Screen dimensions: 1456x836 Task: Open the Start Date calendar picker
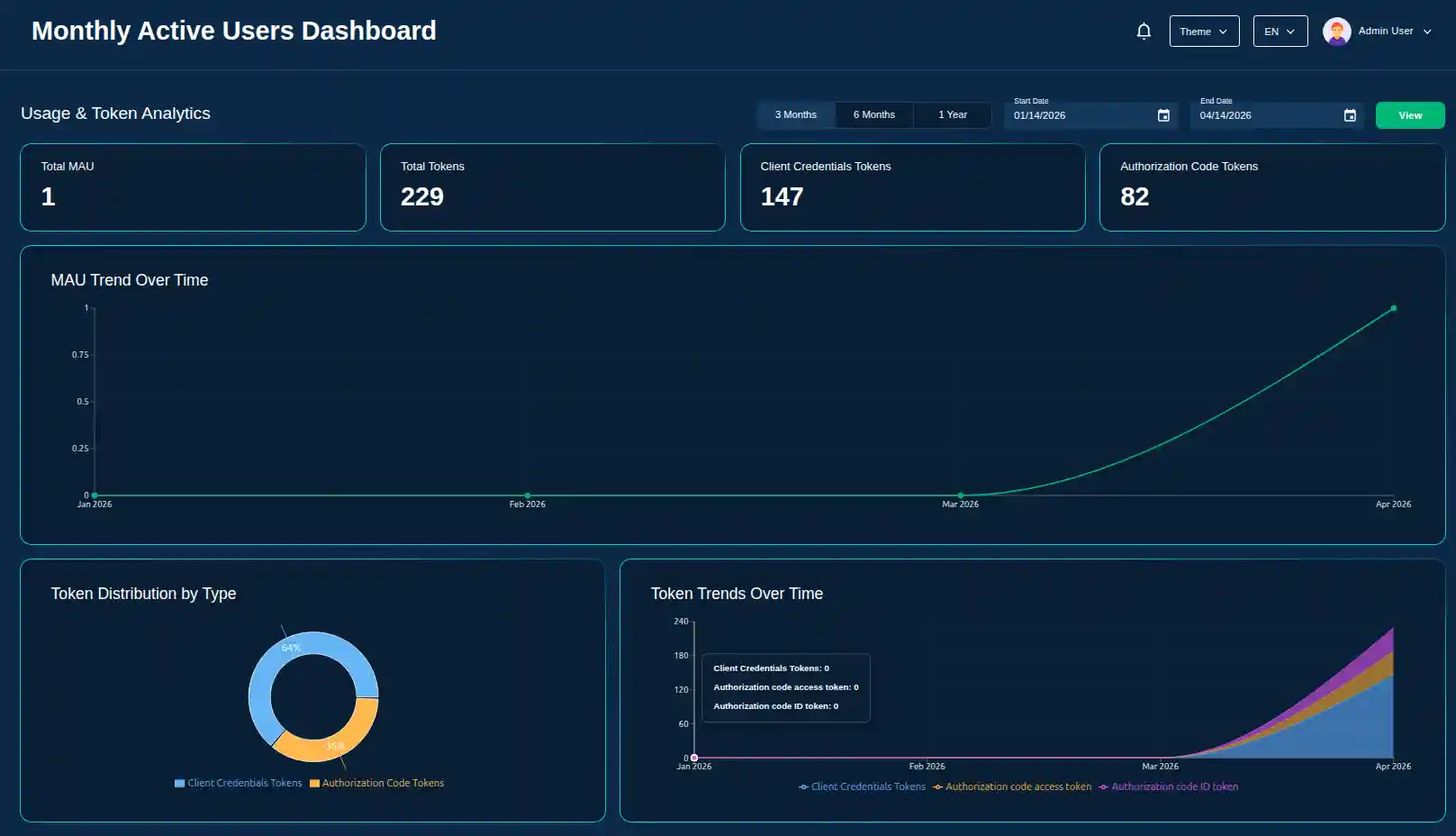click(1163, 115)
